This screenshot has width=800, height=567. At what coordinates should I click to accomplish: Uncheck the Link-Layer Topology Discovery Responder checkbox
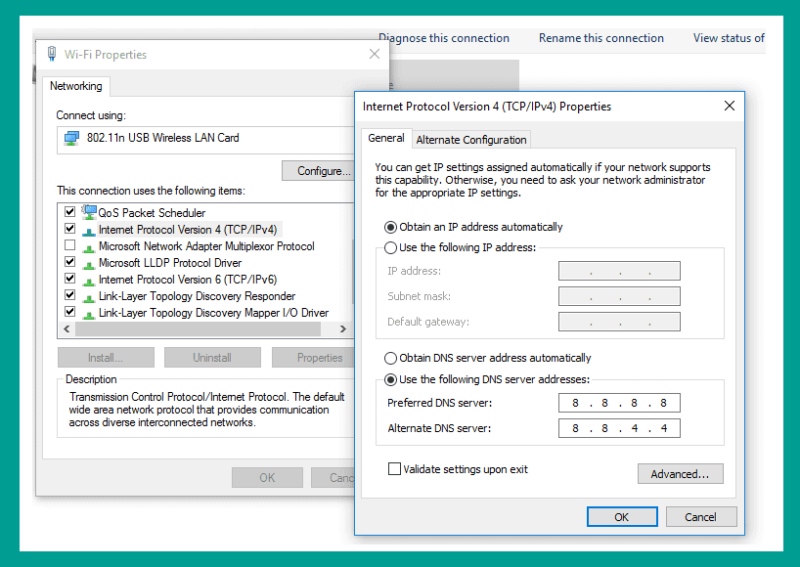70,295
